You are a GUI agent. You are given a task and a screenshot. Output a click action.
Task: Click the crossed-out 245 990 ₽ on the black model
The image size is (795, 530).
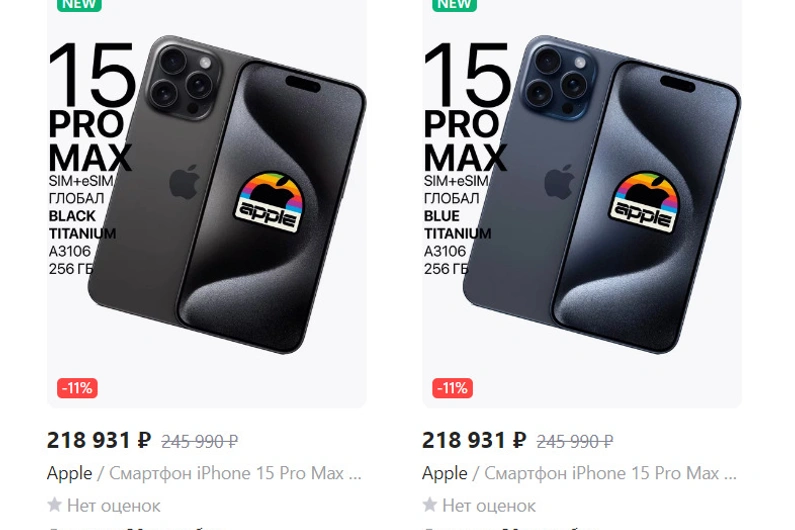point(199,442)
